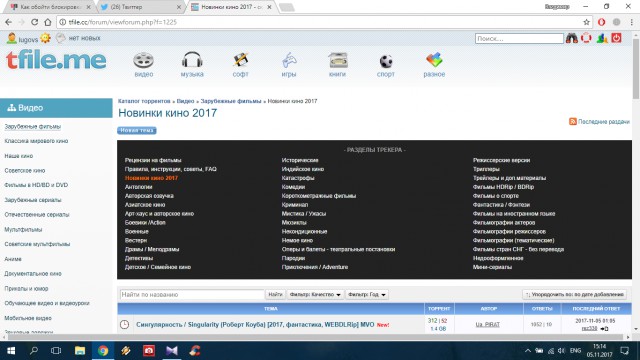Expand the Фильтр: Год dropdown

point(367,294)
